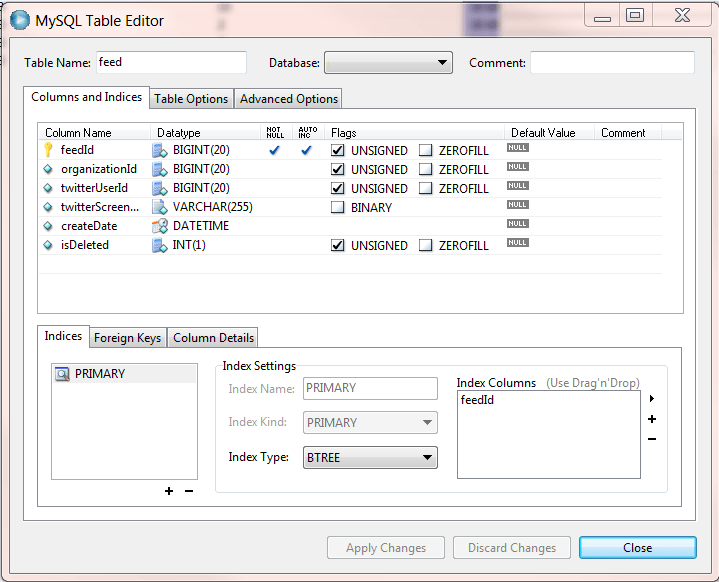Click the VARCHAR(255) datatype icon
Image resolution: width=719 pixels, height=582 pixels.
(x=160, y=207)
